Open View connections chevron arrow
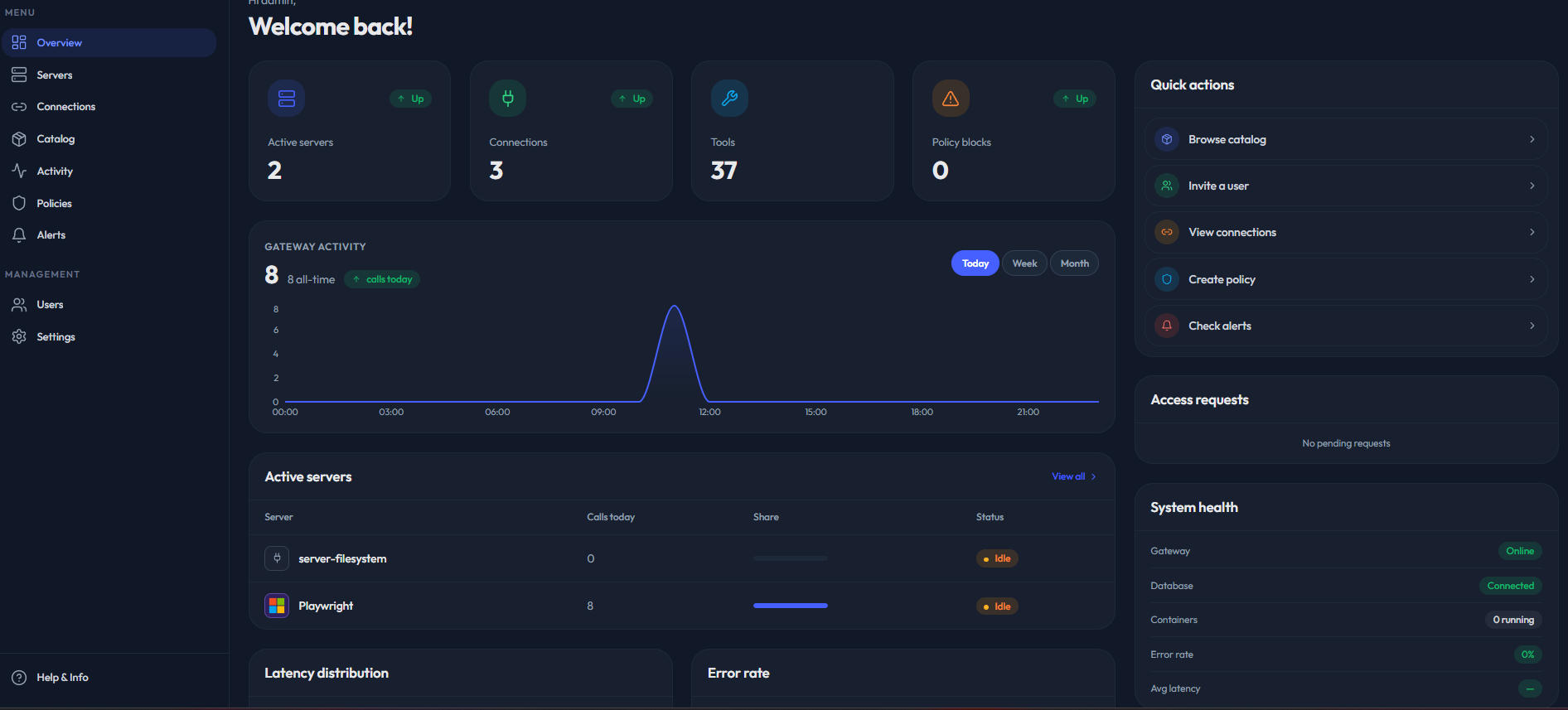This screenshot has width=1568, height=710. pyautogui.click(x=1532, y=232)
